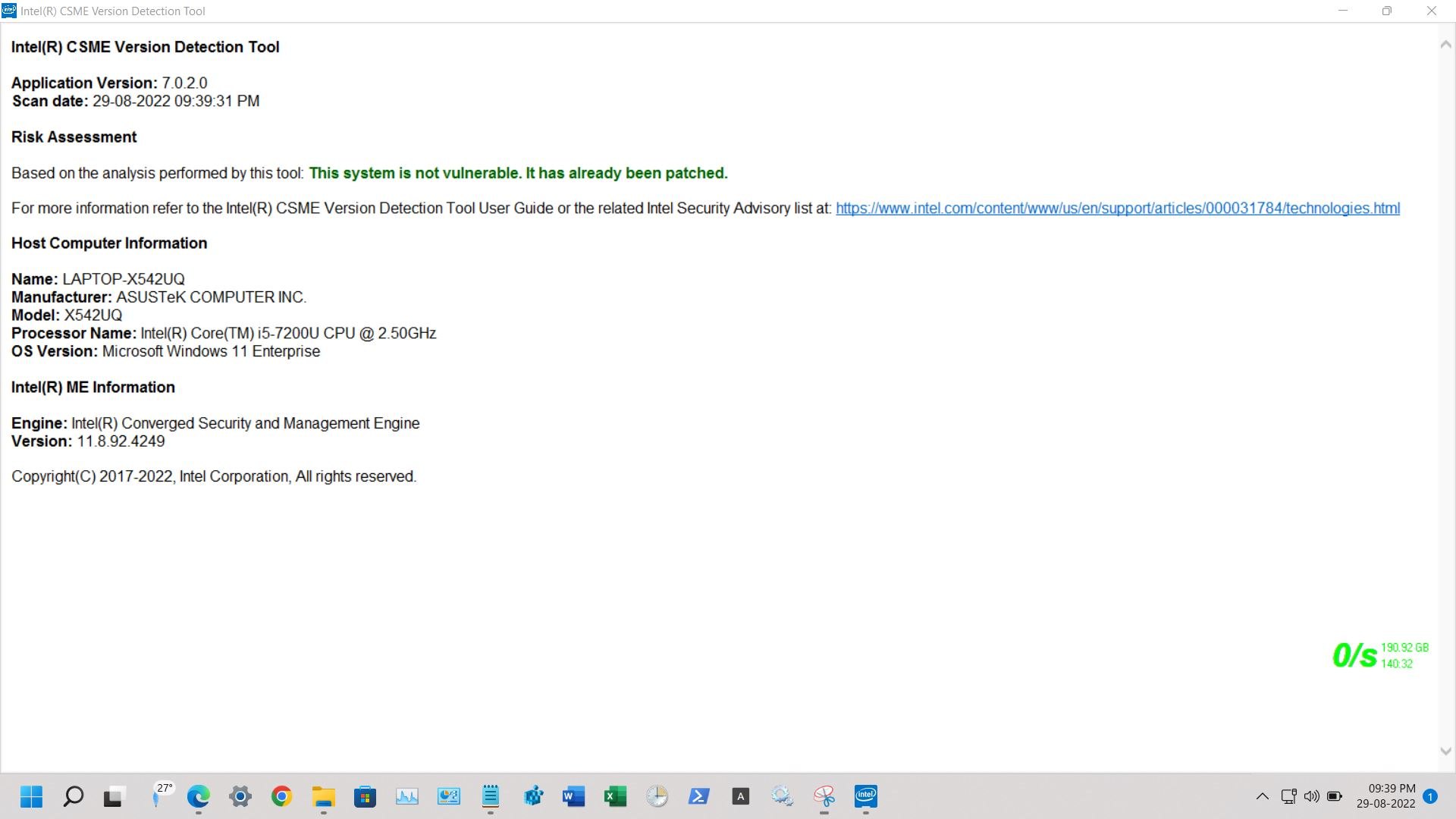Screen dimensions: 1456x819
Task: Click the green '0/s' network speed overlay
Action: point(1354,655)
